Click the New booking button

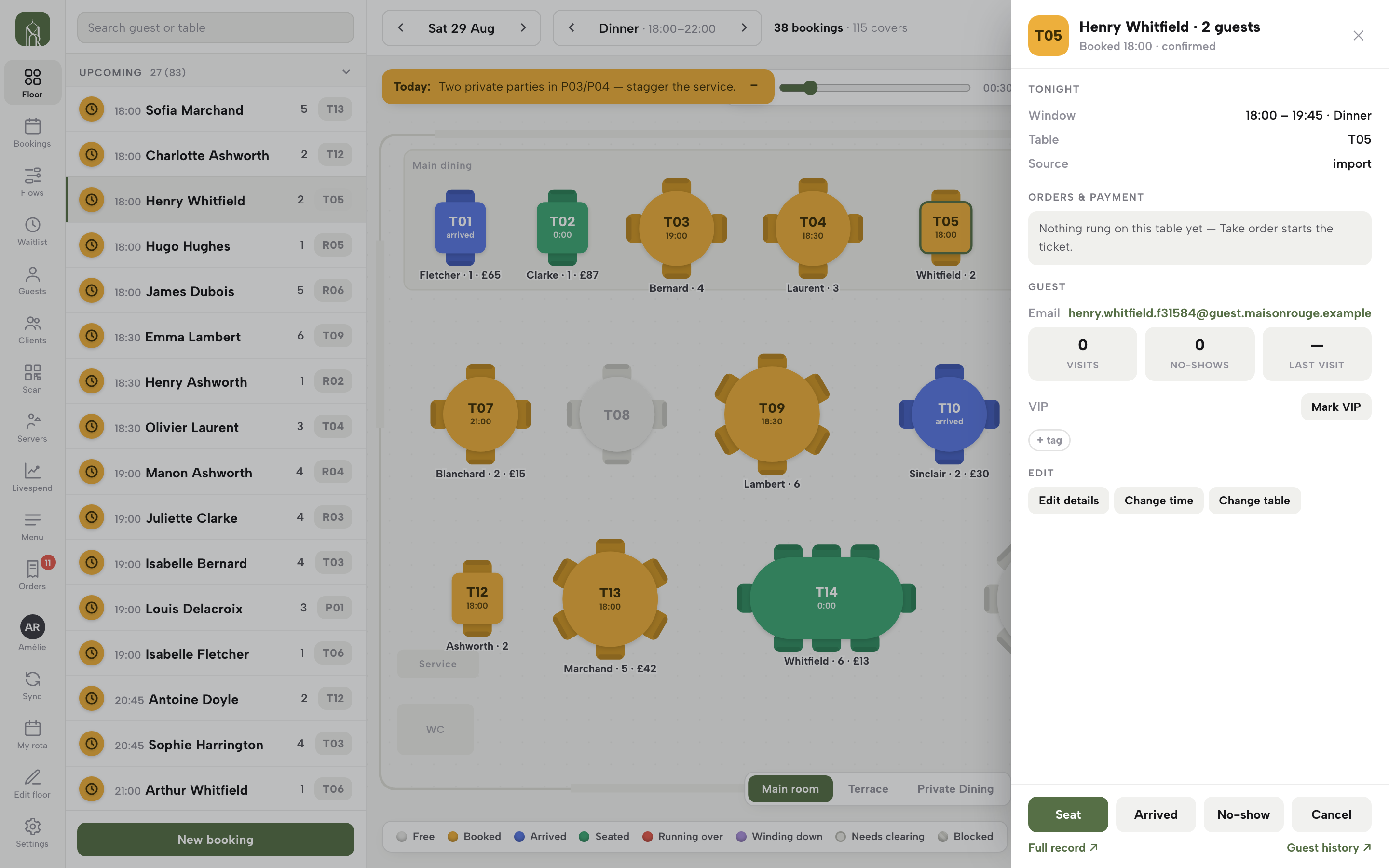[x=215, y=839]
